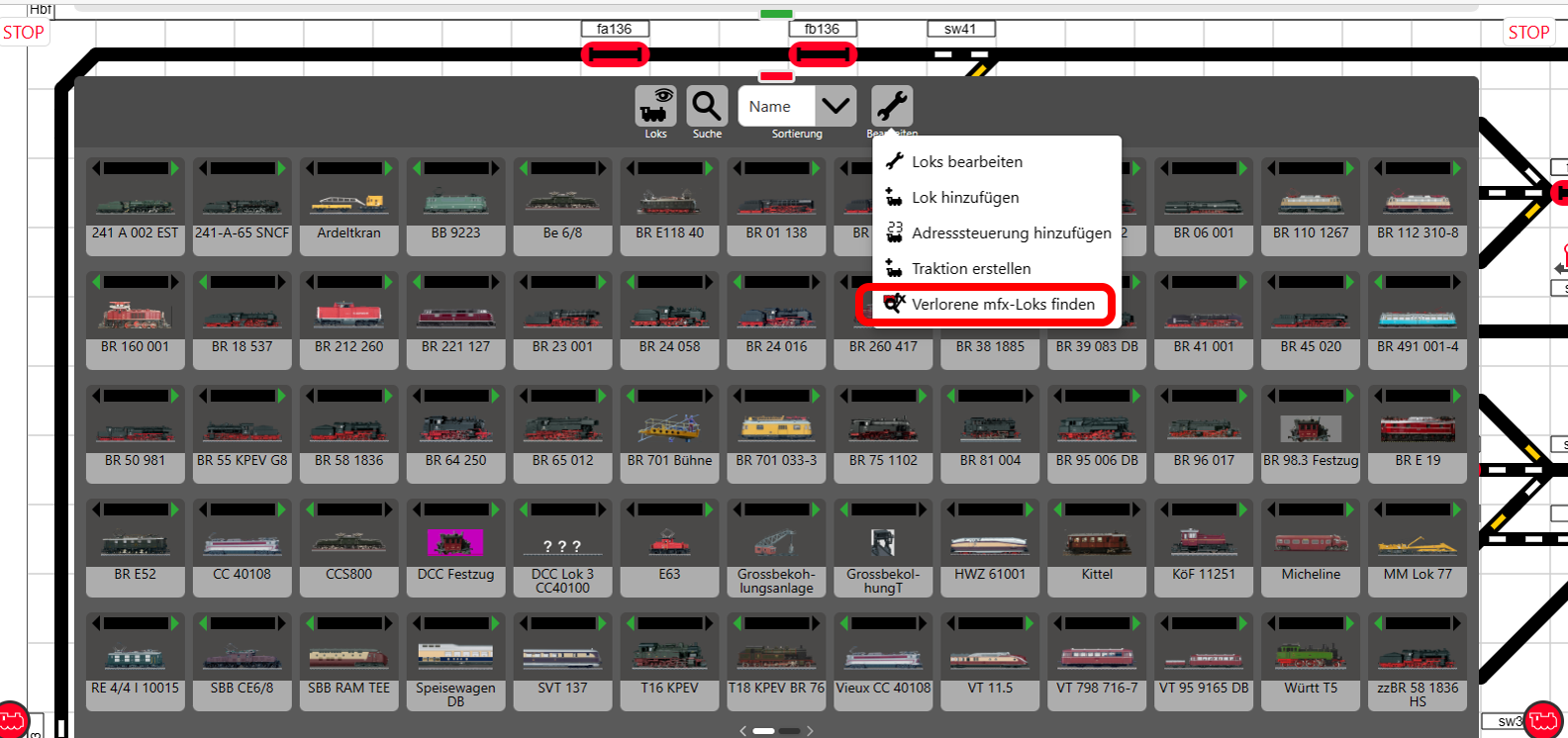Select locomotive BR 23 001

(x=563, y=321)
